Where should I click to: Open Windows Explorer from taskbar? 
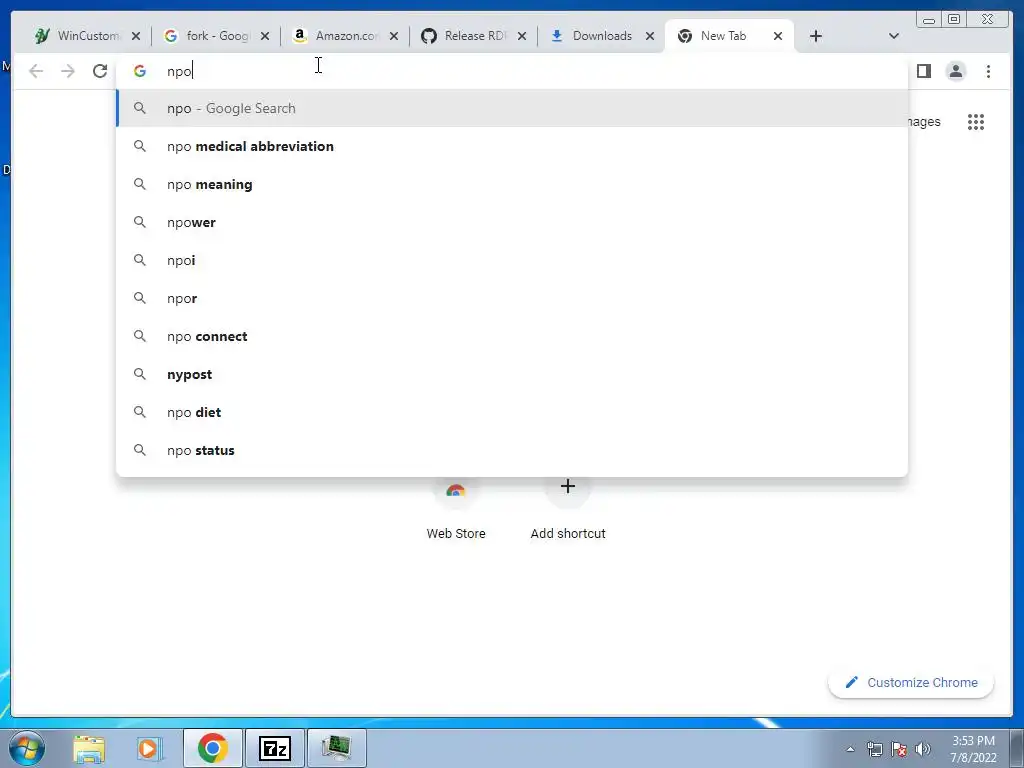(x=89, y=748)
